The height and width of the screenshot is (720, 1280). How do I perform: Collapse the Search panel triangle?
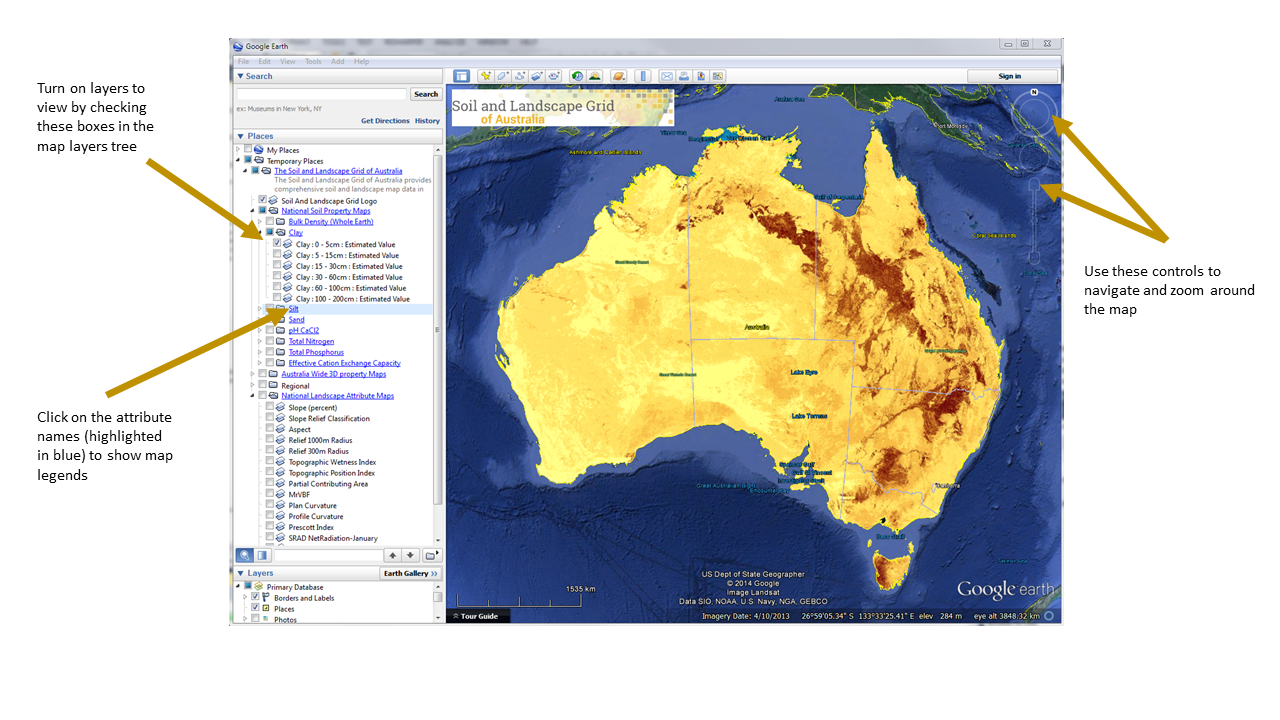click(x=240, y=76)
